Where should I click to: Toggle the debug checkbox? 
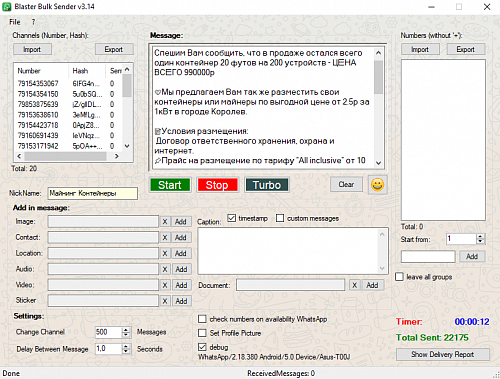pyautogui.click(x=202, y=347)
